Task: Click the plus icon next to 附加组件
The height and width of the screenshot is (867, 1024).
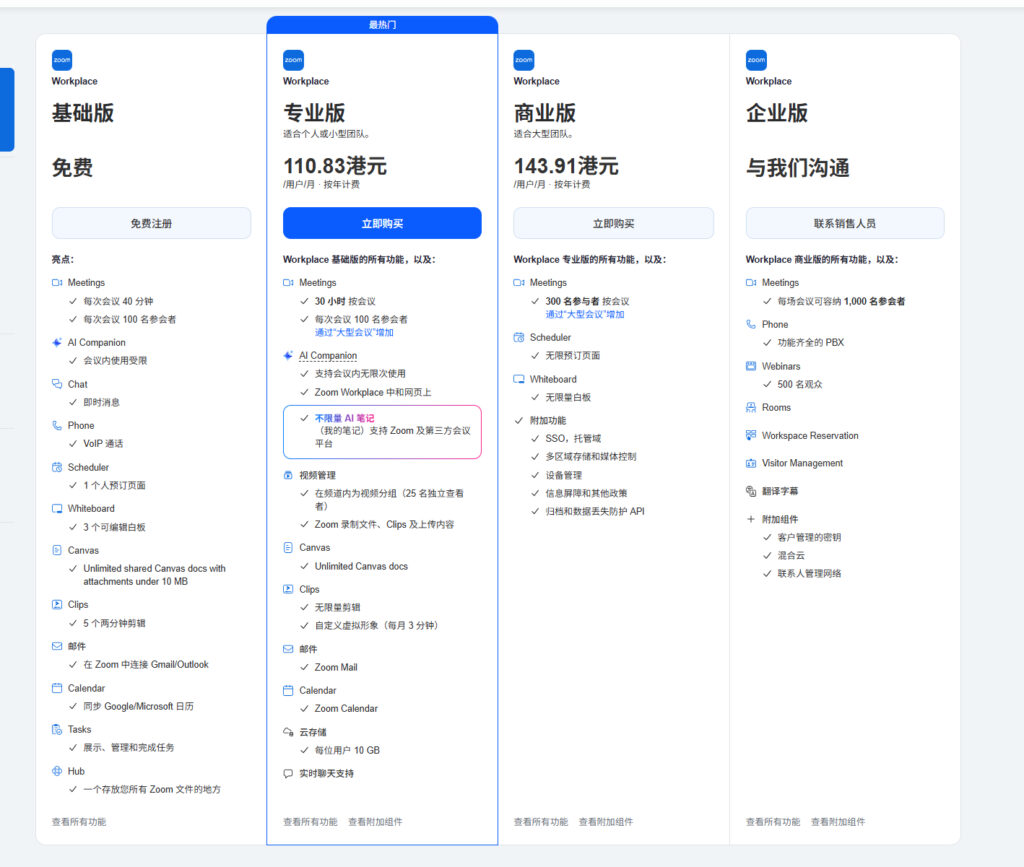Action: point(751,519)
